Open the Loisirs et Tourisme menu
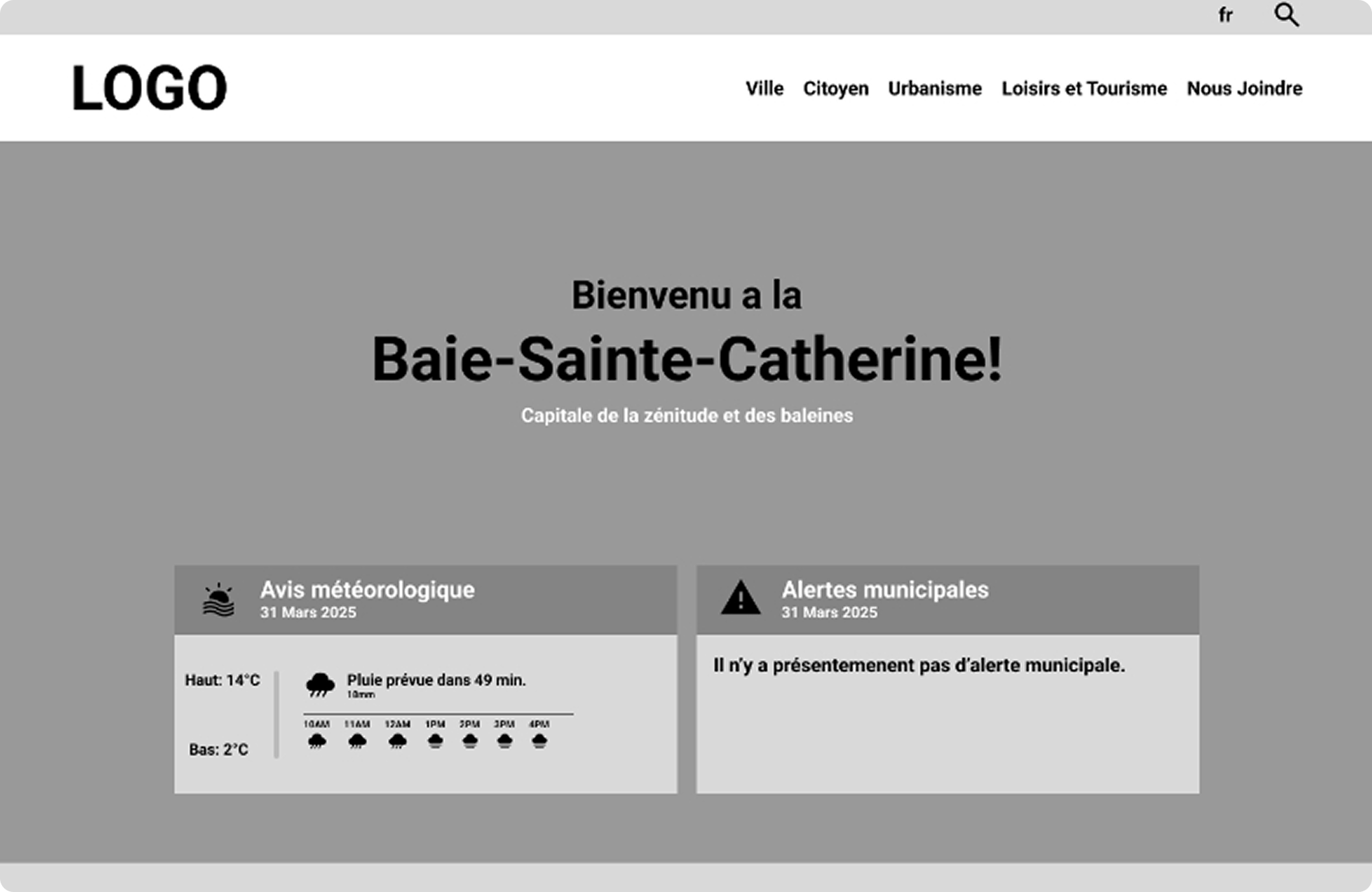The image size is (1372, 892). tap(1084, 89)
